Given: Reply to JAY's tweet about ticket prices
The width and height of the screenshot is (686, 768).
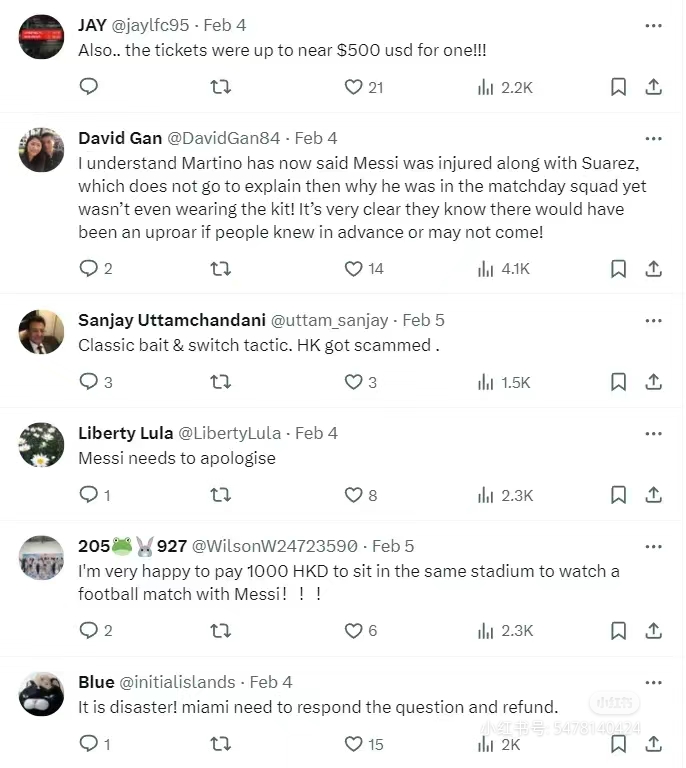Looking at the screenshot, I should tap(88, 87).
